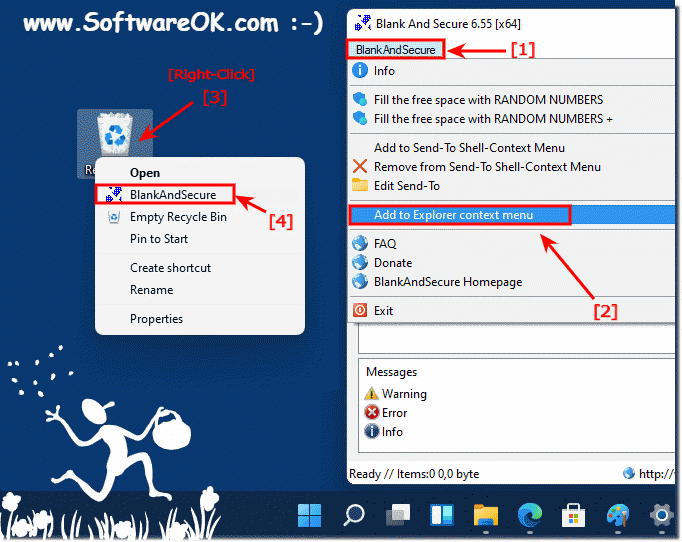This screenshot has width=682, height=542.
Task: Open Microsoft Store from the taskbar
Action: (573, 515)
